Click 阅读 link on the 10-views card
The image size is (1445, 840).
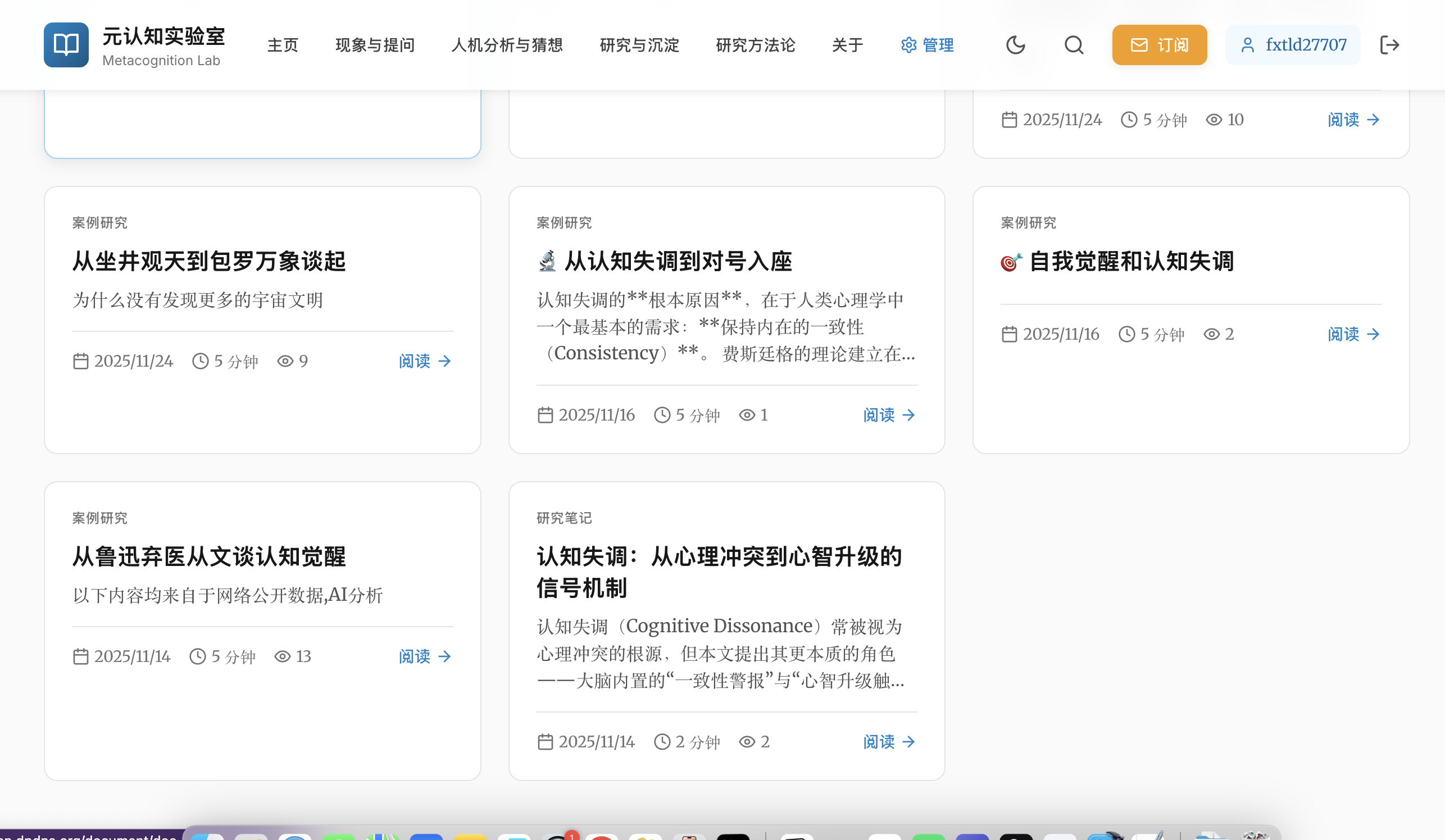(1353, 120)
